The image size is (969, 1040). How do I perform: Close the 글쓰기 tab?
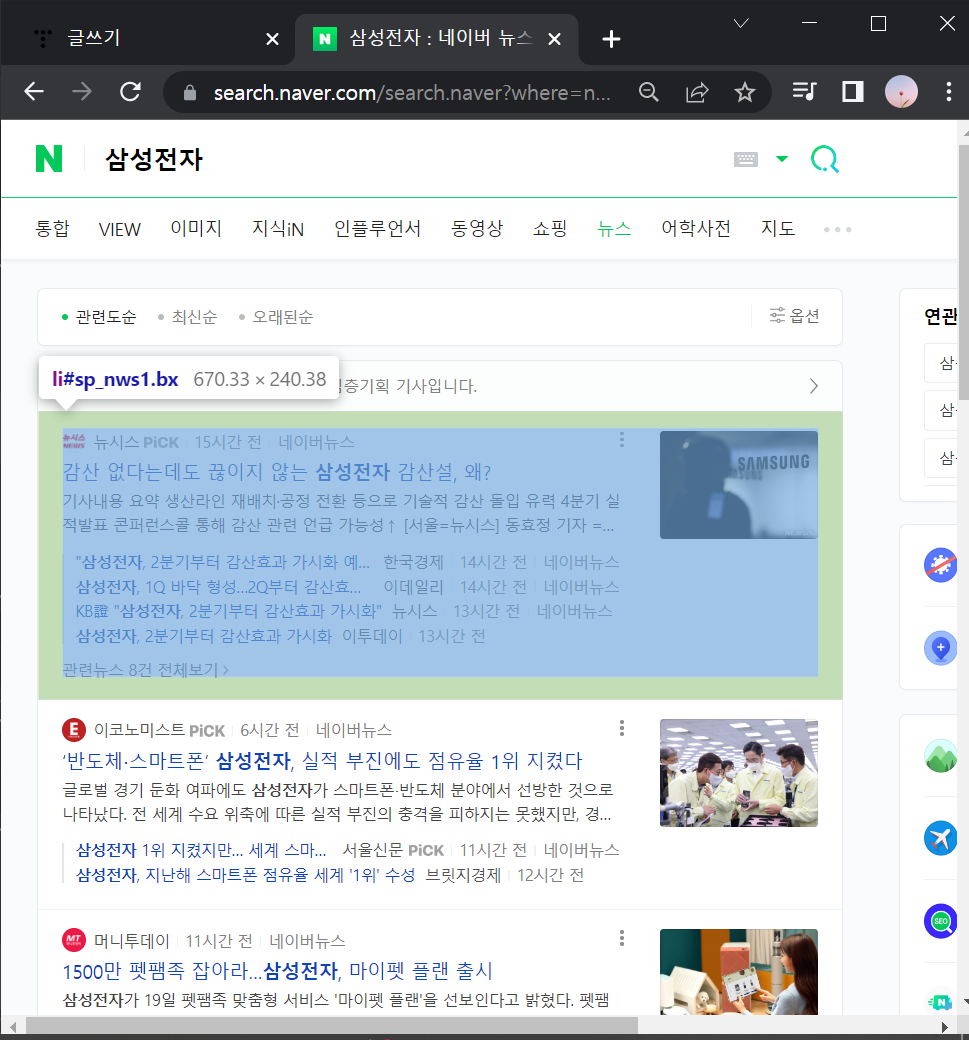(272, 39)
